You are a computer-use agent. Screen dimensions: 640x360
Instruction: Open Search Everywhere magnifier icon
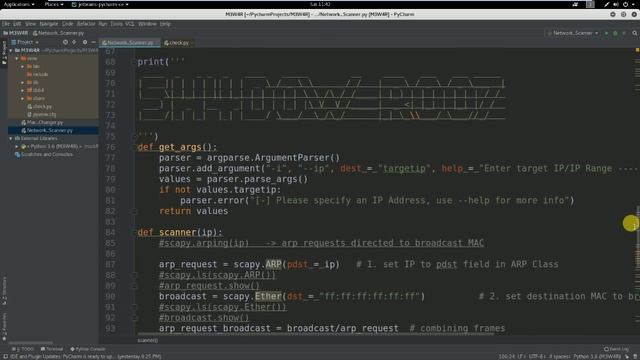point(634,33)
